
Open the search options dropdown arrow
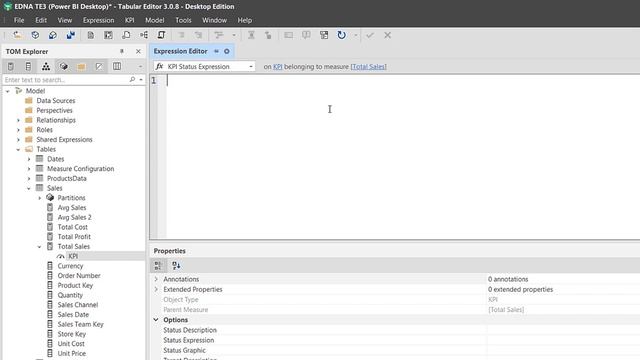(141, 80)
